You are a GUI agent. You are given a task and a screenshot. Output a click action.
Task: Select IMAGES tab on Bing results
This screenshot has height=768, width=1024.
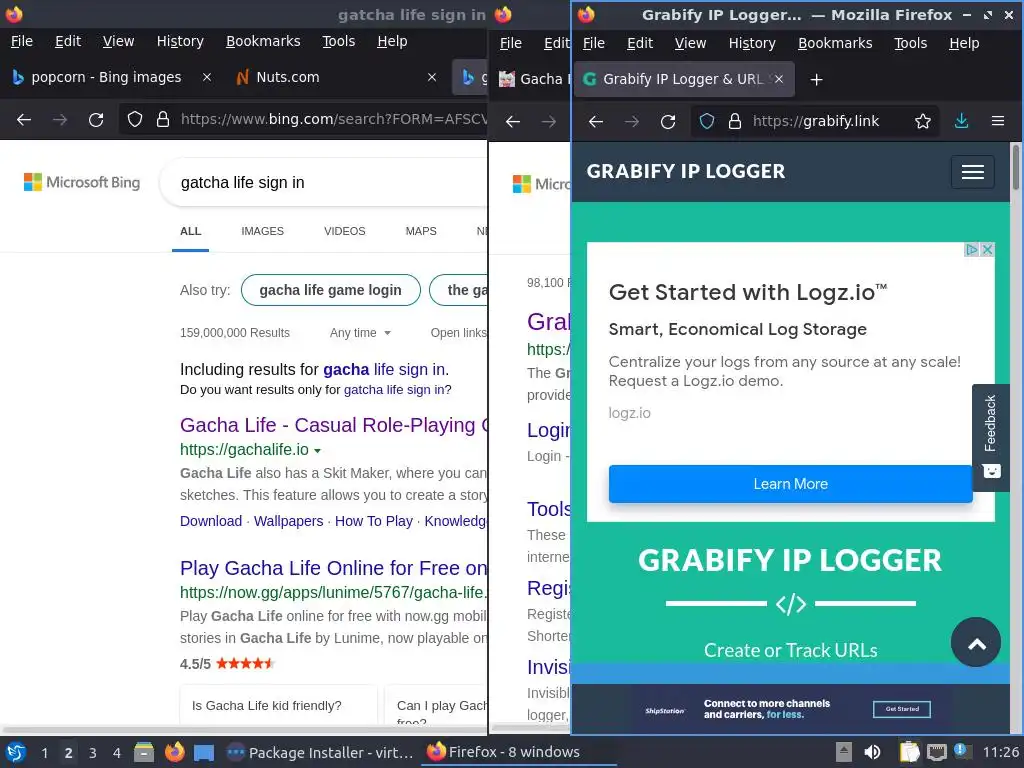coord(263,231)
